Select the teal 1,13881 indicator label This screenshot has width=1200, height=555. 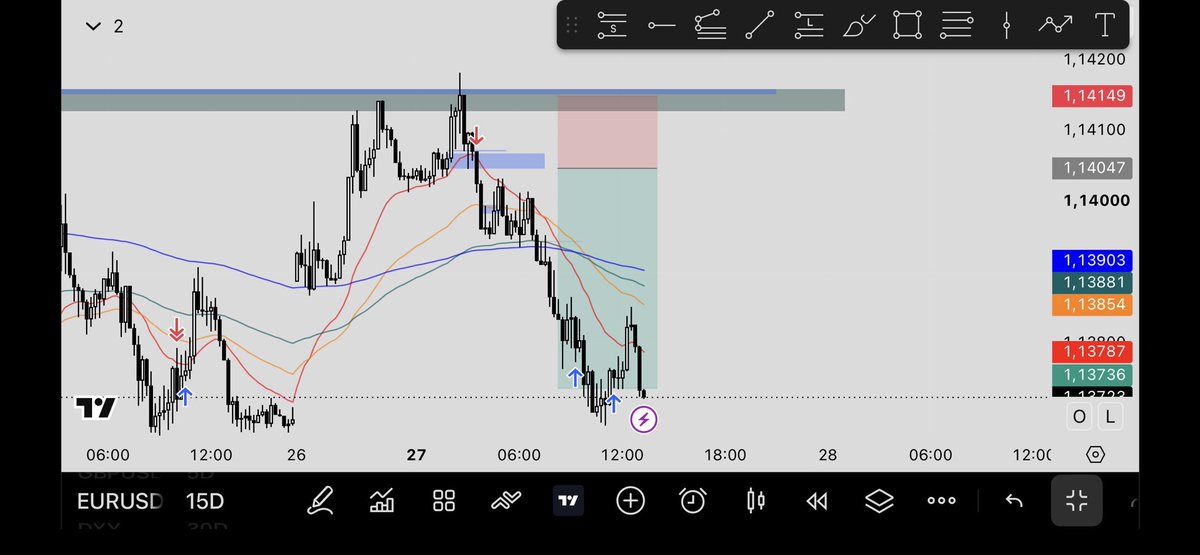click(x=1092, y=283)
